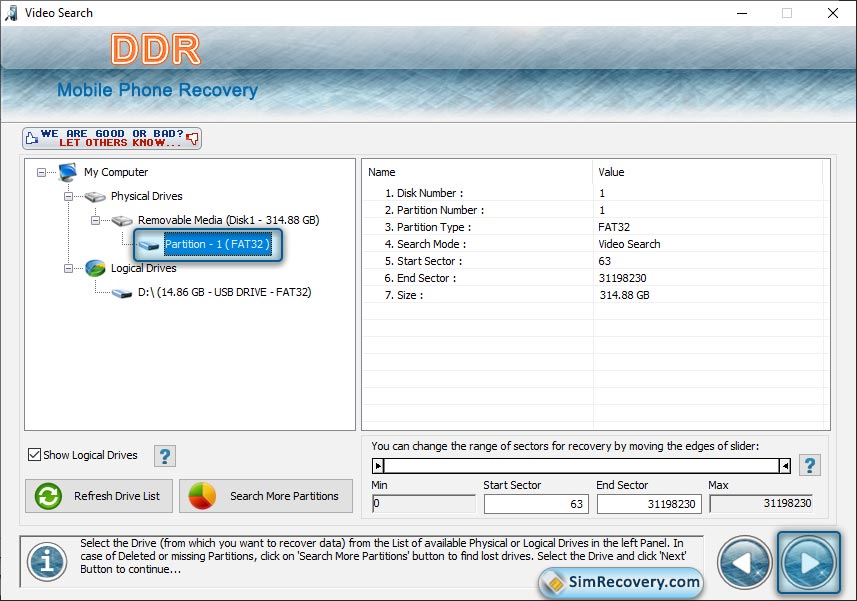Open the SimRecovery.com link
This screenshot has width=857, height=601.
pyautogui.click(x=621, y=582)
